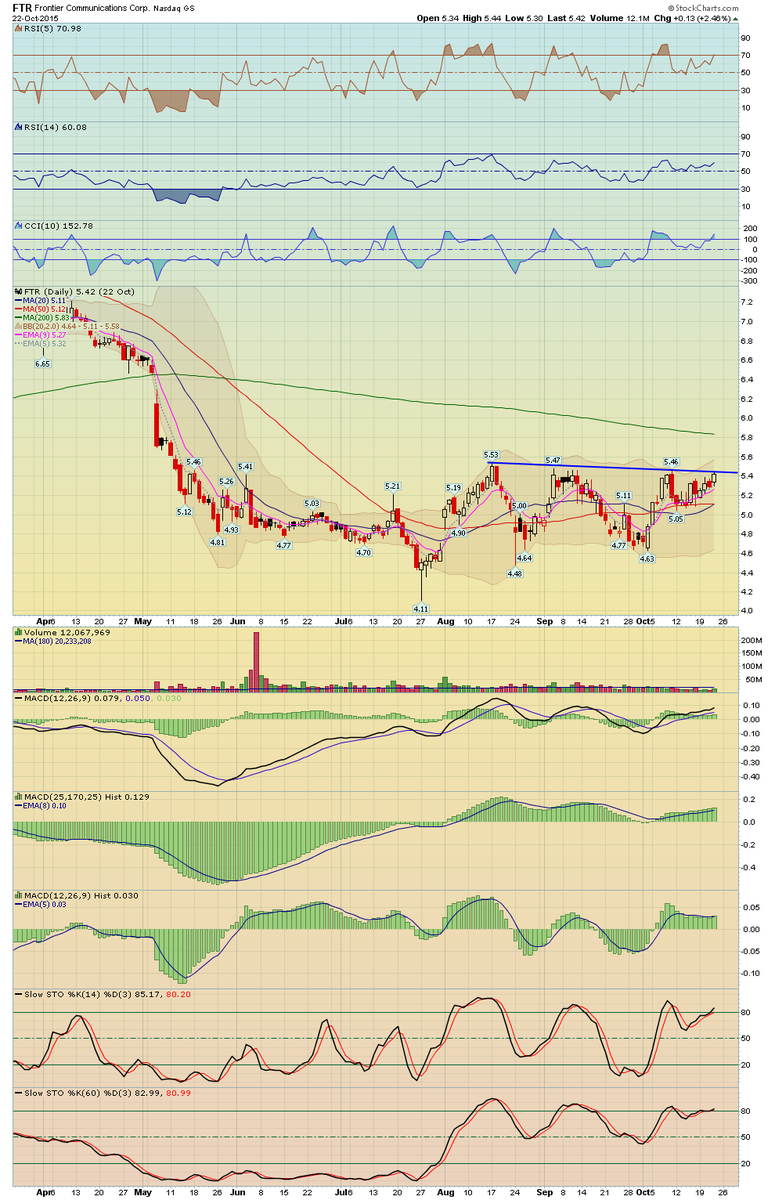The width and height of the screenshot is (775, 1200).
Task: Click the 5.19 price annotation in August
Action: (453, 487)
